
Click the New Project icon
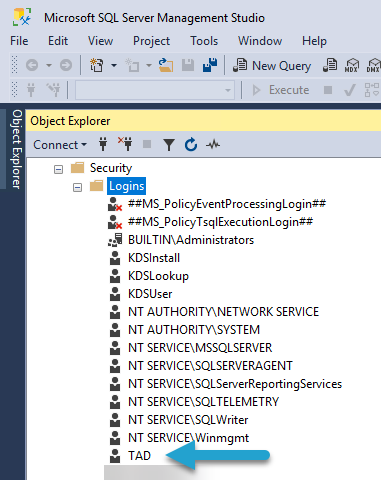(97, 65)
